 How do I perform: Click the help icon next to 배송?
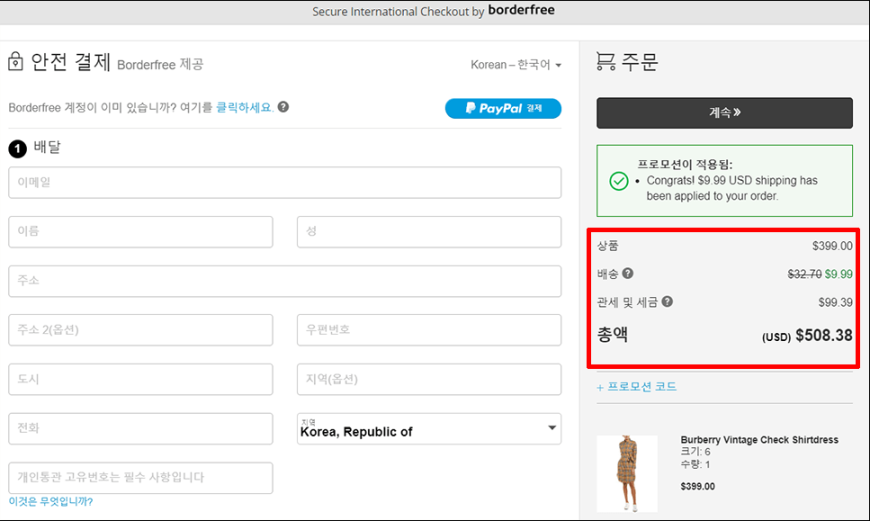pos(628,273)
